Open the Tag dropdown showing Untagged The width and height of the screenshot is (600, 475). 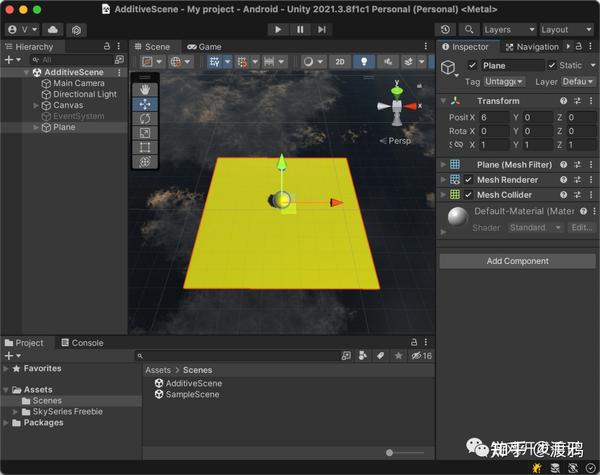pyautogui.click(x=504, y=82)
